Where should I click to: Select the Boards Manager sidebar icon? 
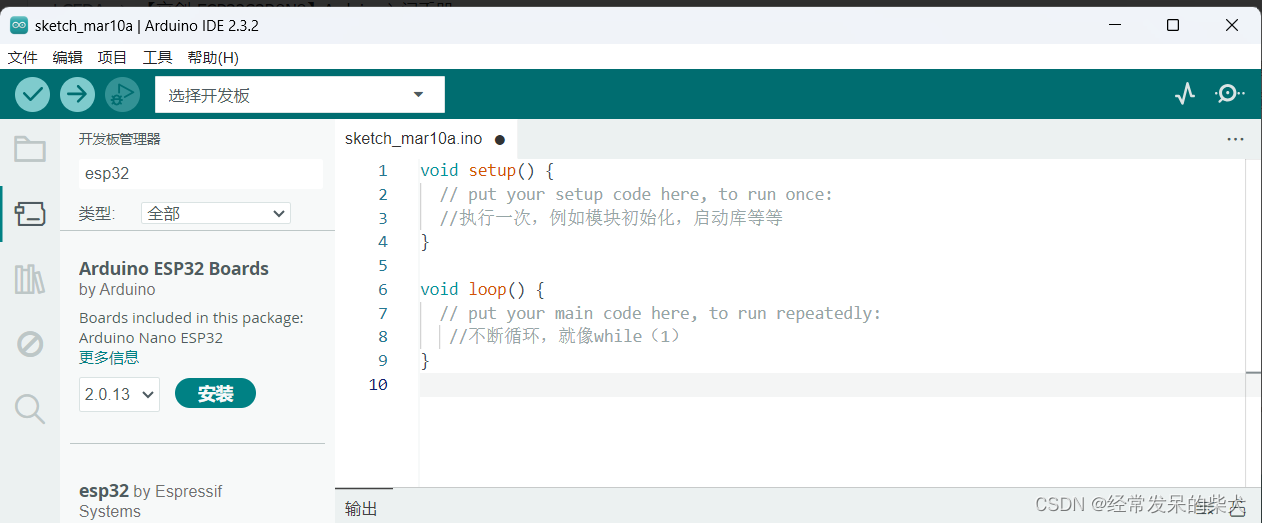[30, 213]
